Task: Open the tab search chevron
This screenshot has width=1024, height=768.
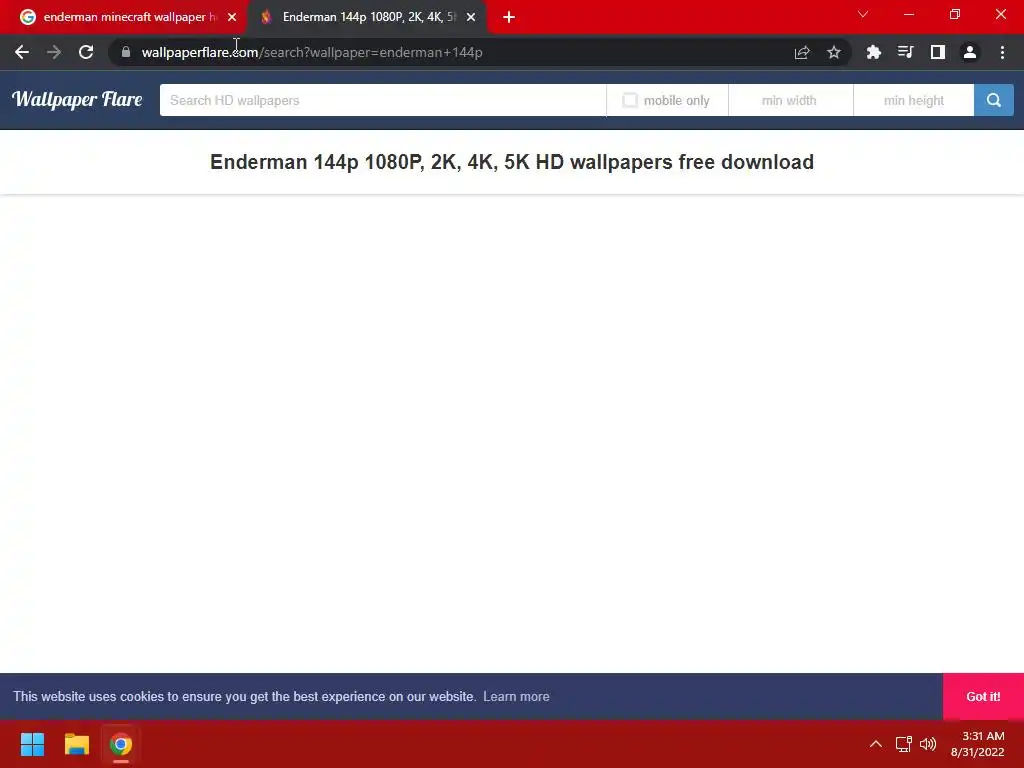Action: pos(863,14)
